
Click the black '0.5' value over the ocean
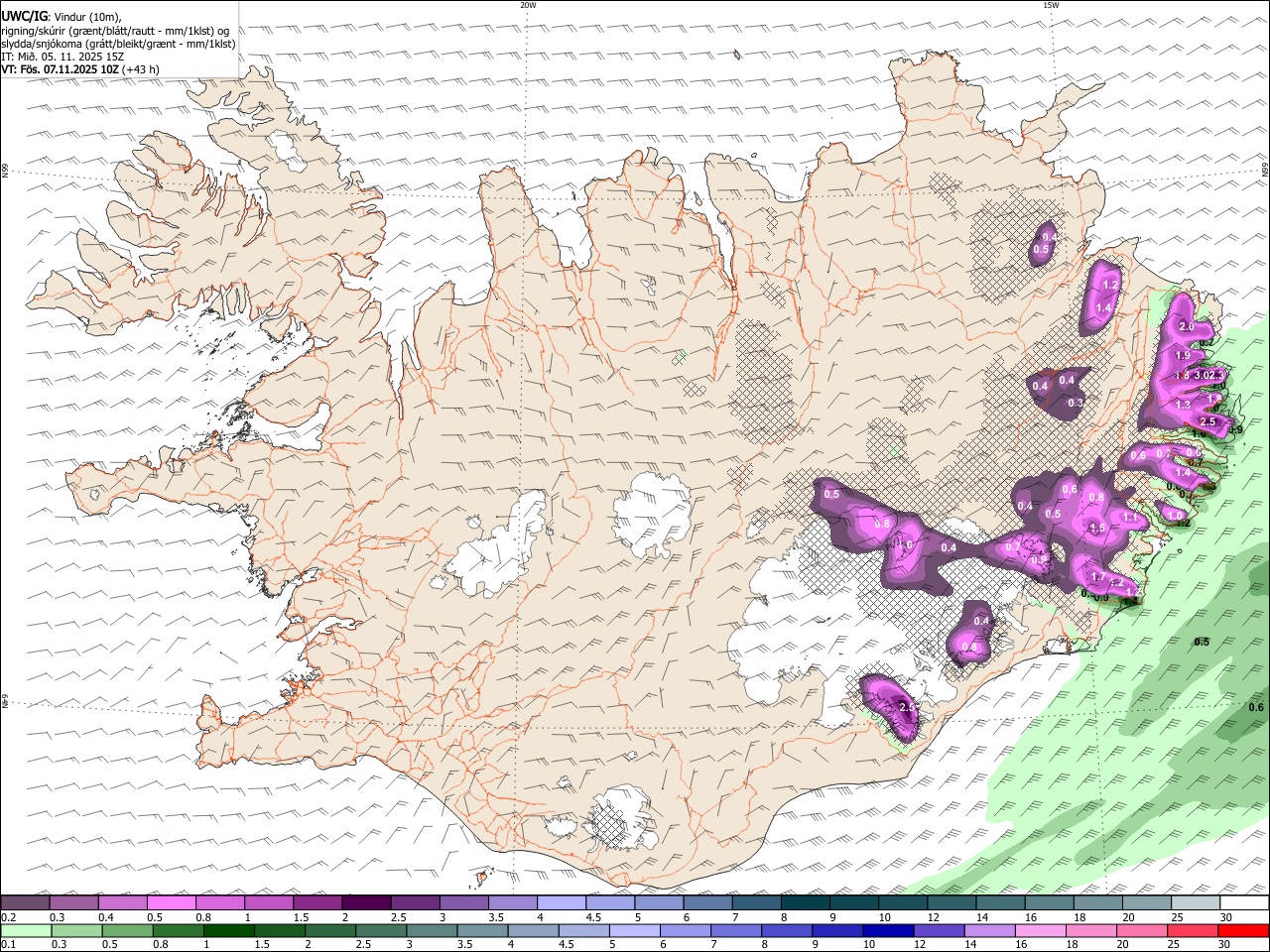[x=1202, y=643]
